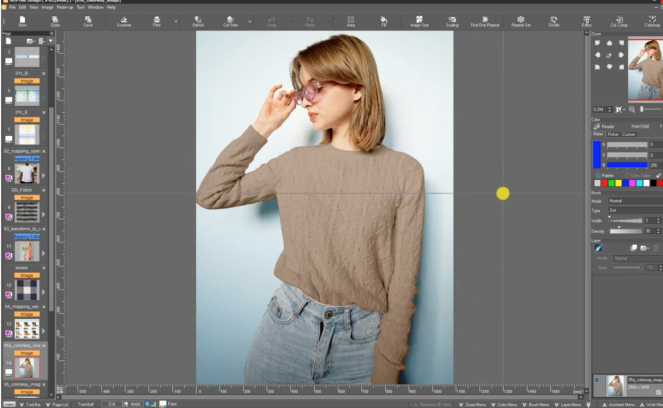663x408 pixels.
Task: Select the Stencil tool
Action: click(x=198, y=22)
